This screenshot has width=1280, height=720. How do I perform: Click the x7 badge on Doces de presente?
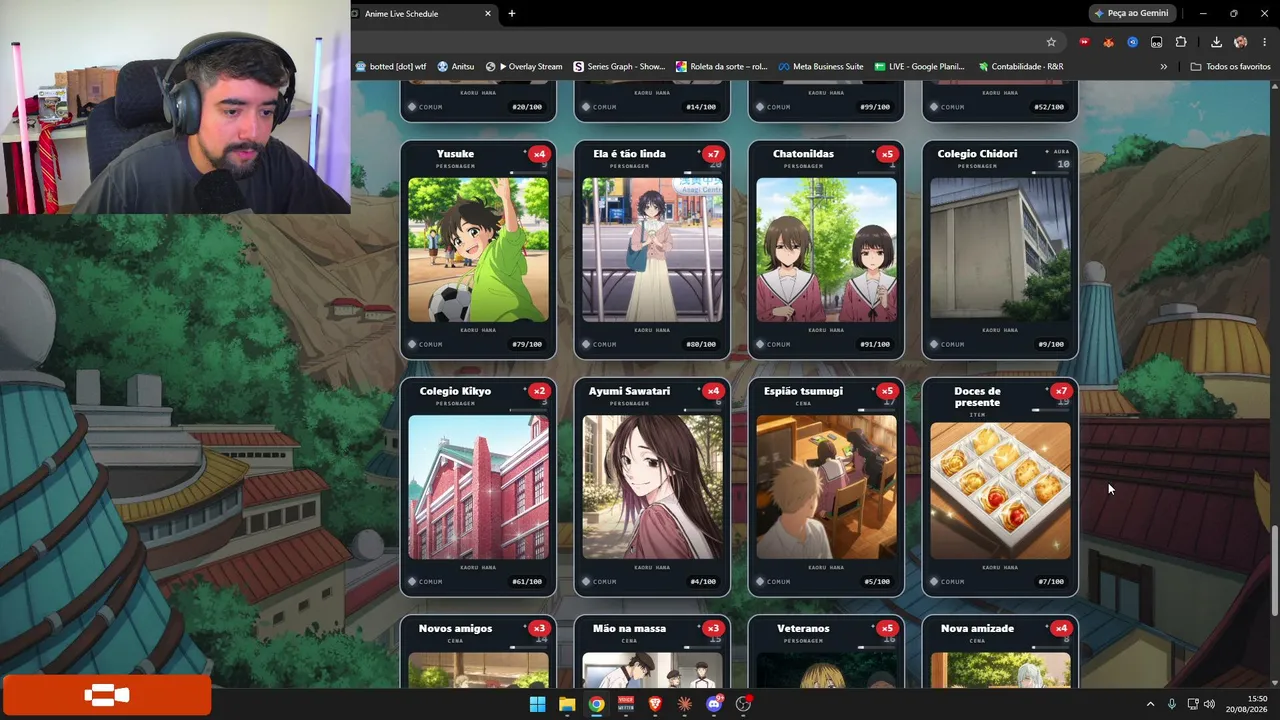(1061, 391)
